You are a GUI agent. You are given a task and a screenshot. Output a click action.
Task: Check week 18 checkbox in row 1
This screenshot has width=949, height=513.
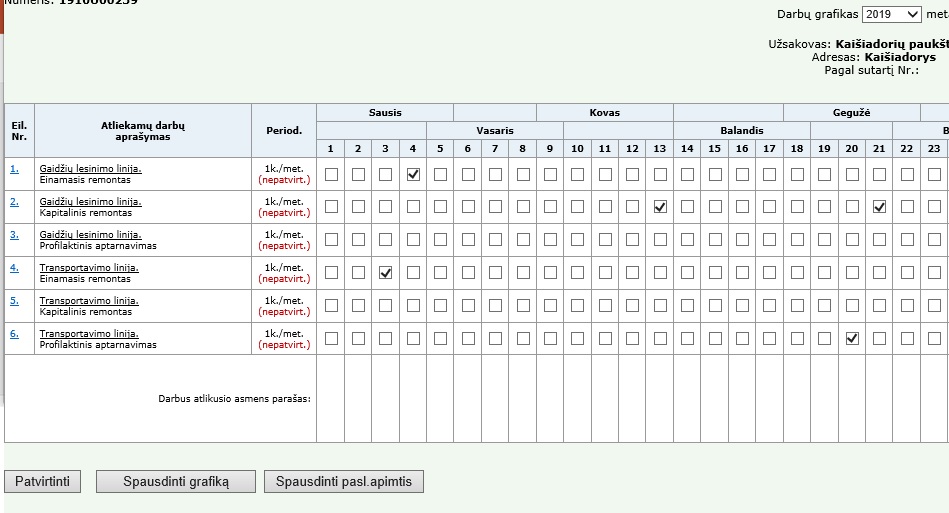click(797, 174)
